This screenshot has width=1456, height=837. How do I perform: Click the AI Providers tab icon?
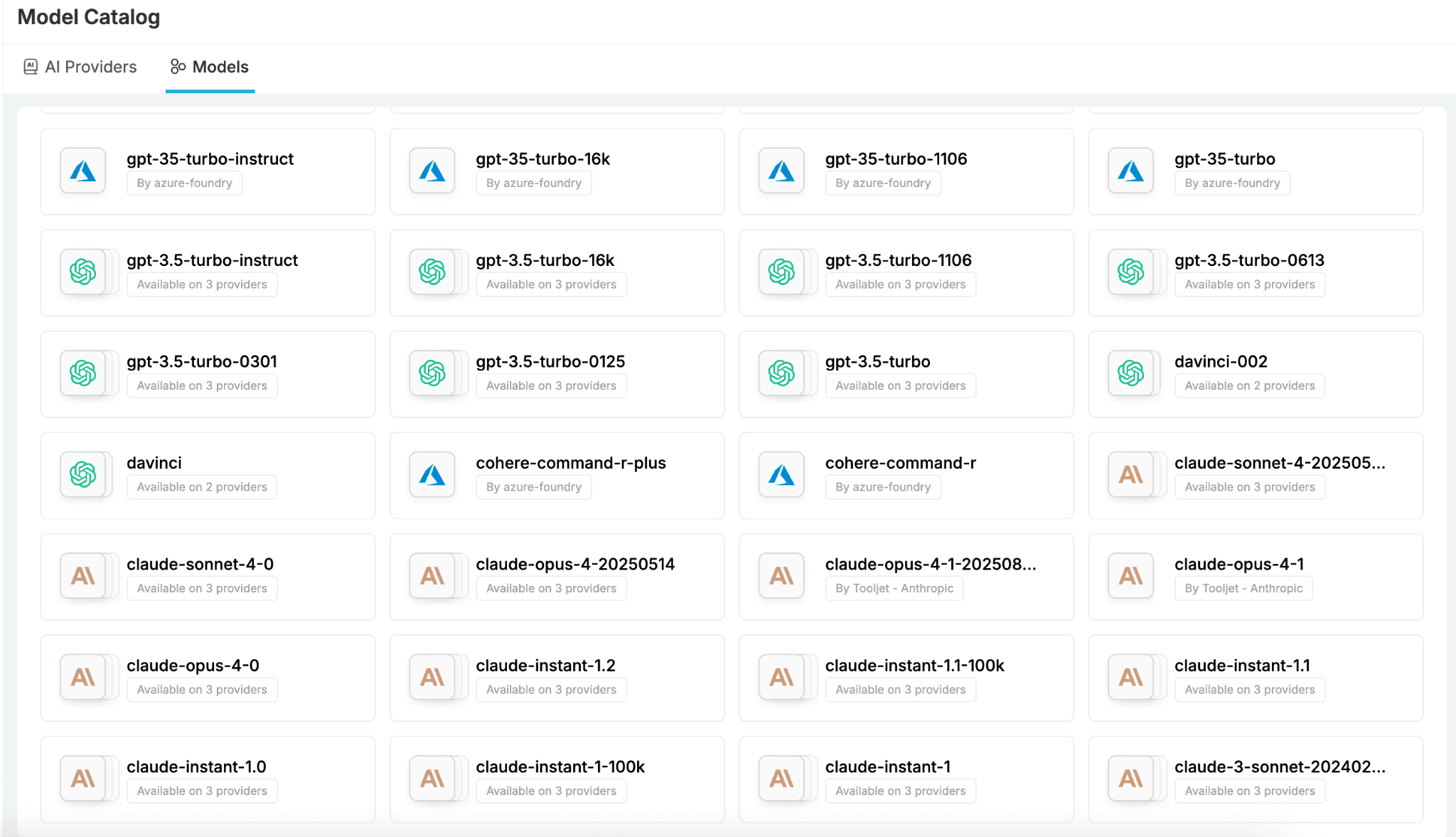[x=31, y=67]
